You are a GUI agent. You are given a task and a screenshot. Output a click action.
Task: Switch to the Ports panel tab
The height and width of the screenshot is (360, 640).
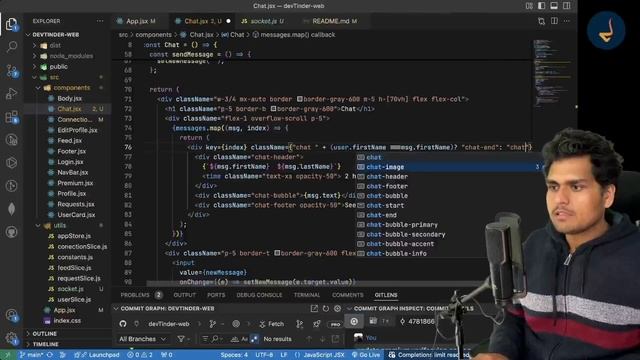(x=216, y=295)
